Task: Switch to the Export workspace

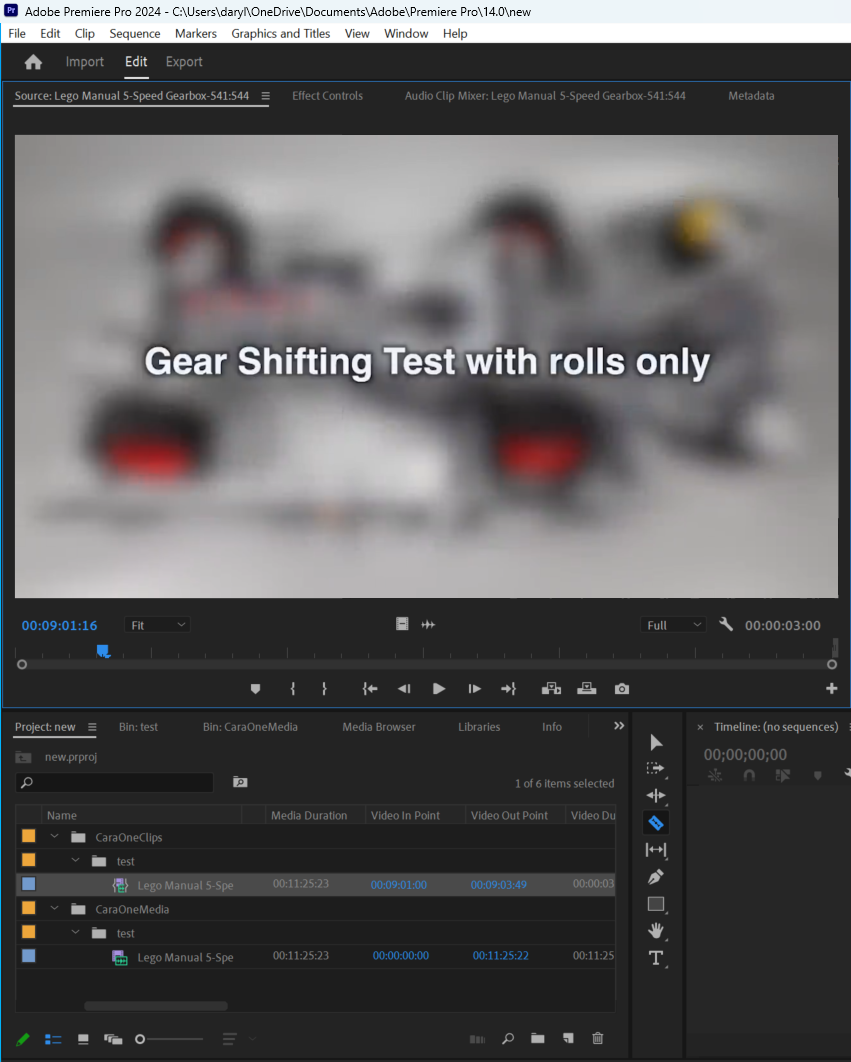Action: pyautogui.click(x=184, y=62)
